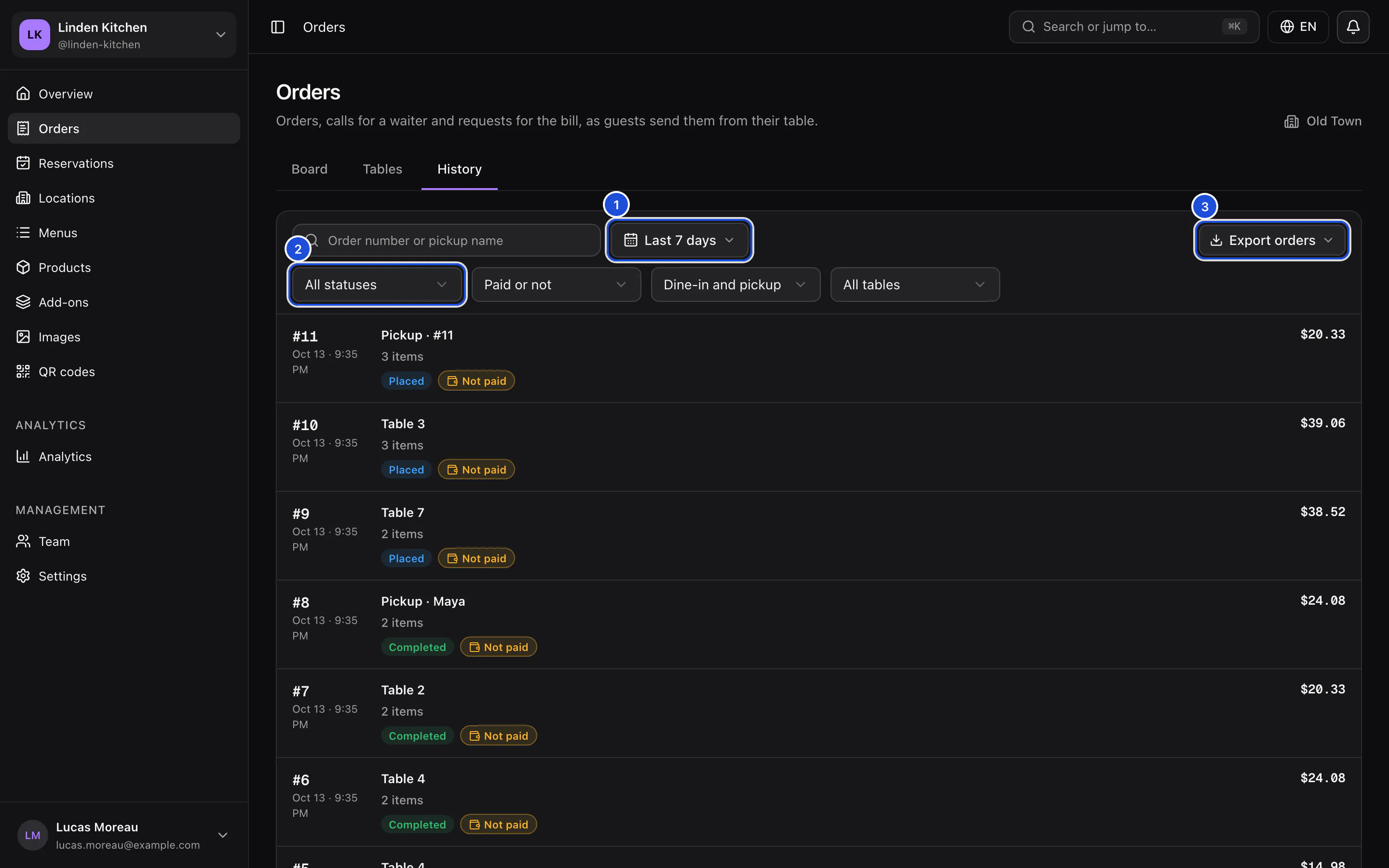Click the LM user avatar
Image resolution: width=1389 pixels, height=868 pixels.
tap(33, 835)
